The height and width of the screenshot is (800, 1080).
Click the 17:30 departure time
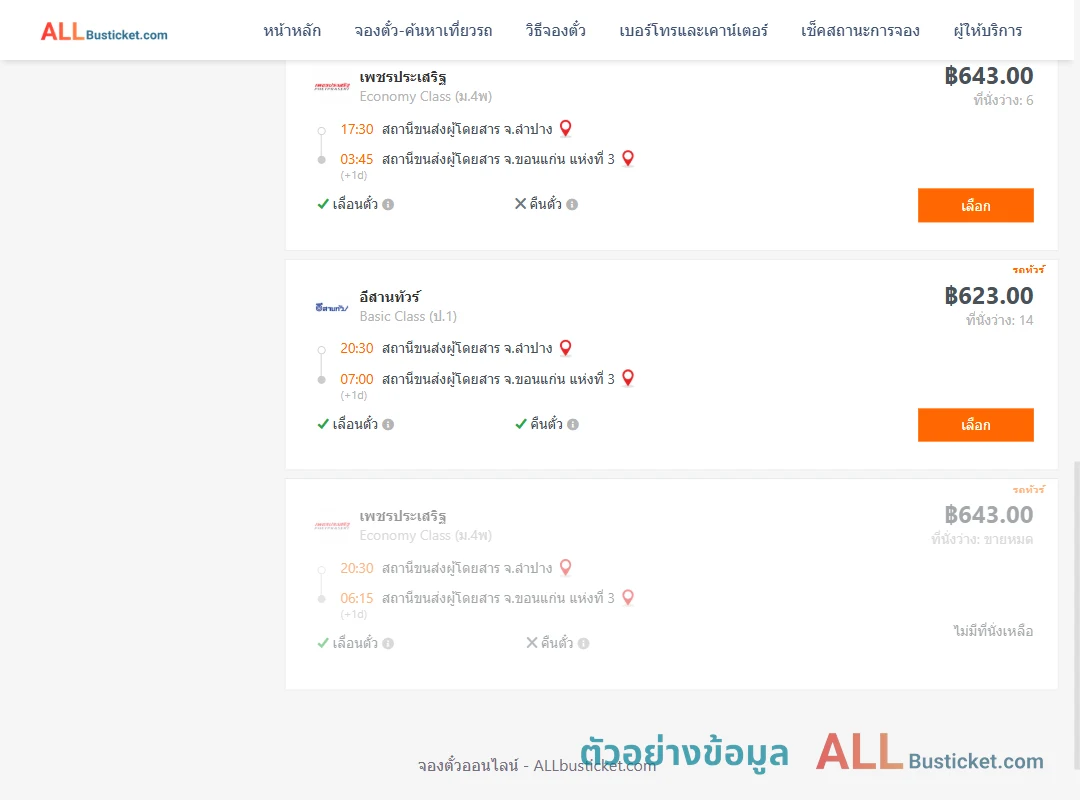[357, 129]
